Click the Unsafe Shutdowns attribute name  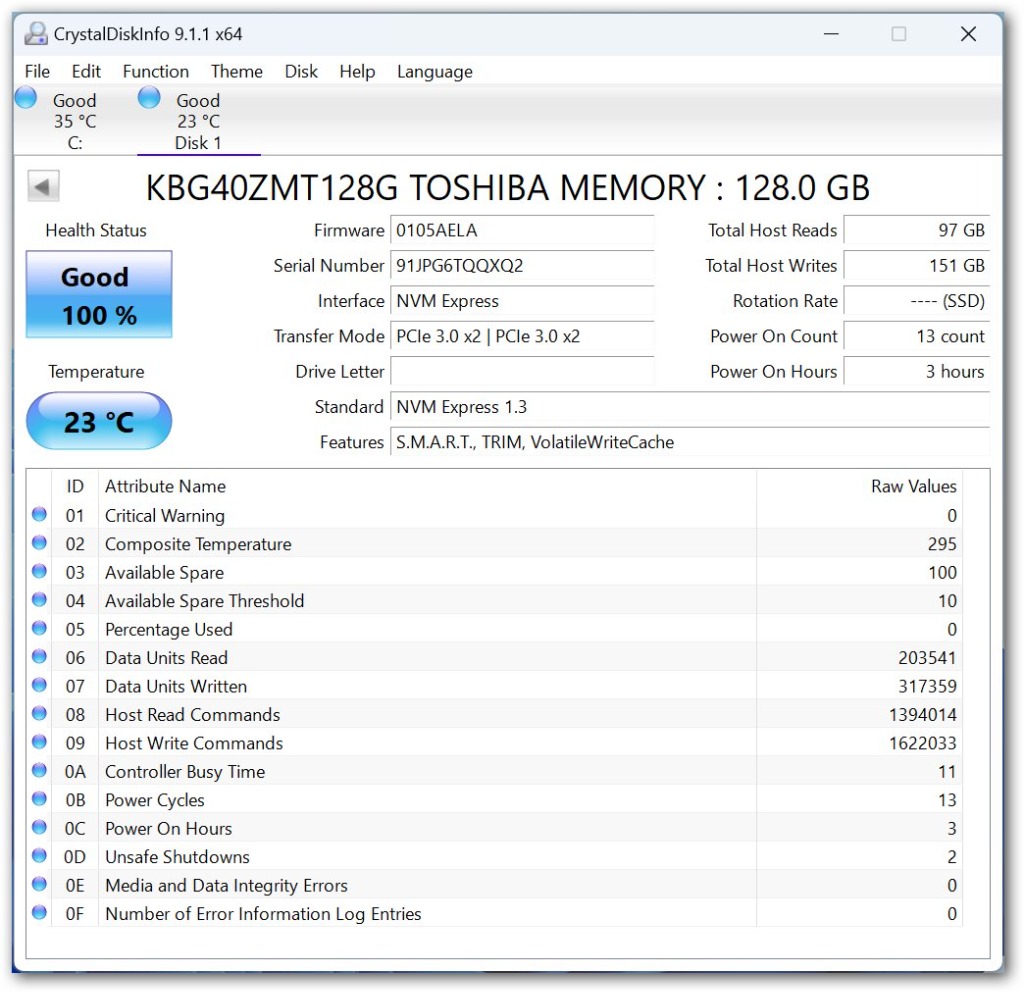[x=178, y=857]
